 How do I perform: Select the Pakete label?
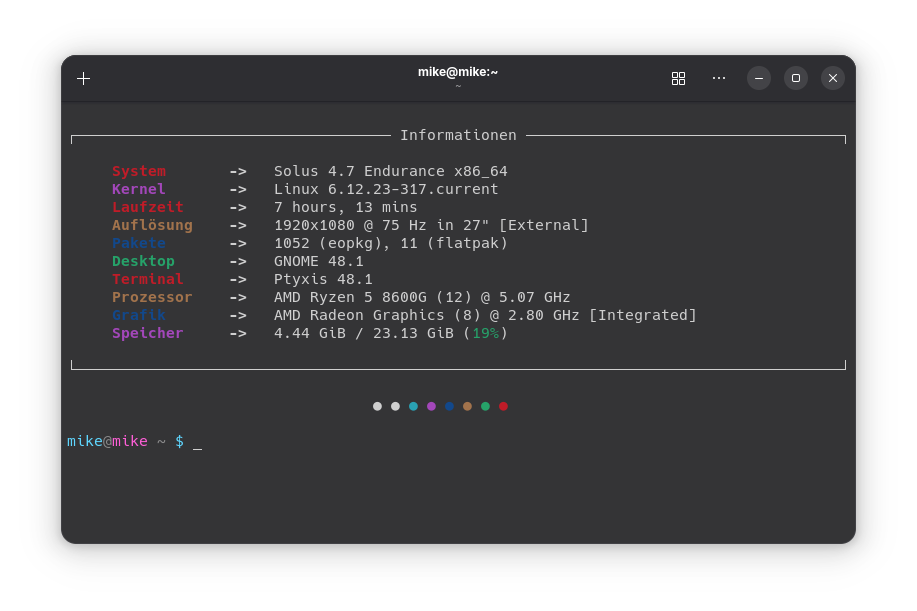pos(139,243)
